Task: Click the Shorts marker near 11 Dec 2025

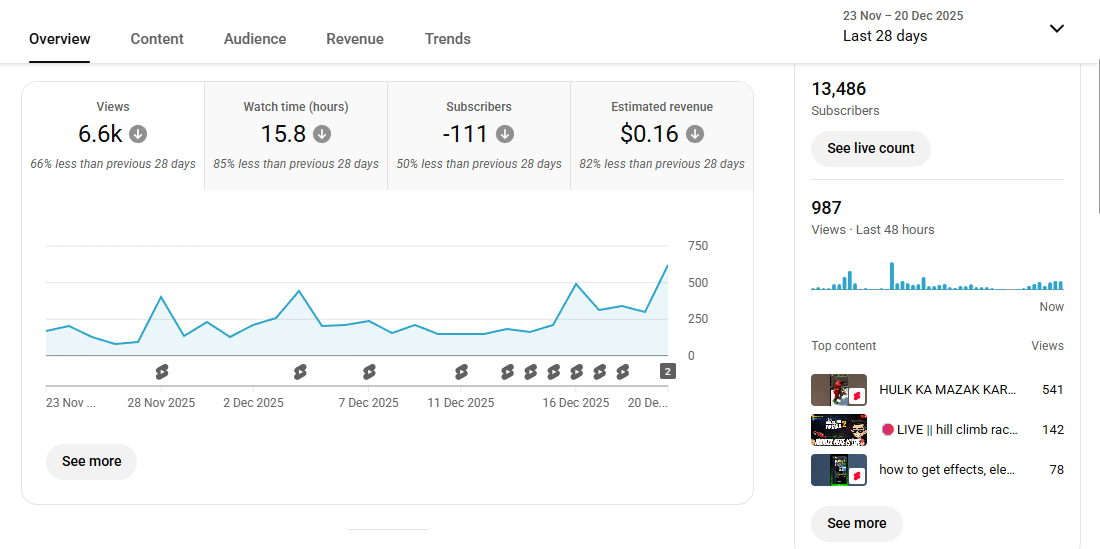Action: coord(461,372)
